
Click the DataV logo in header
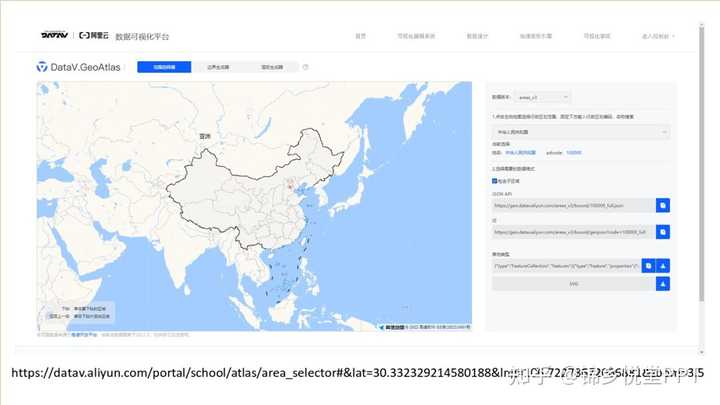pos(55,35)
